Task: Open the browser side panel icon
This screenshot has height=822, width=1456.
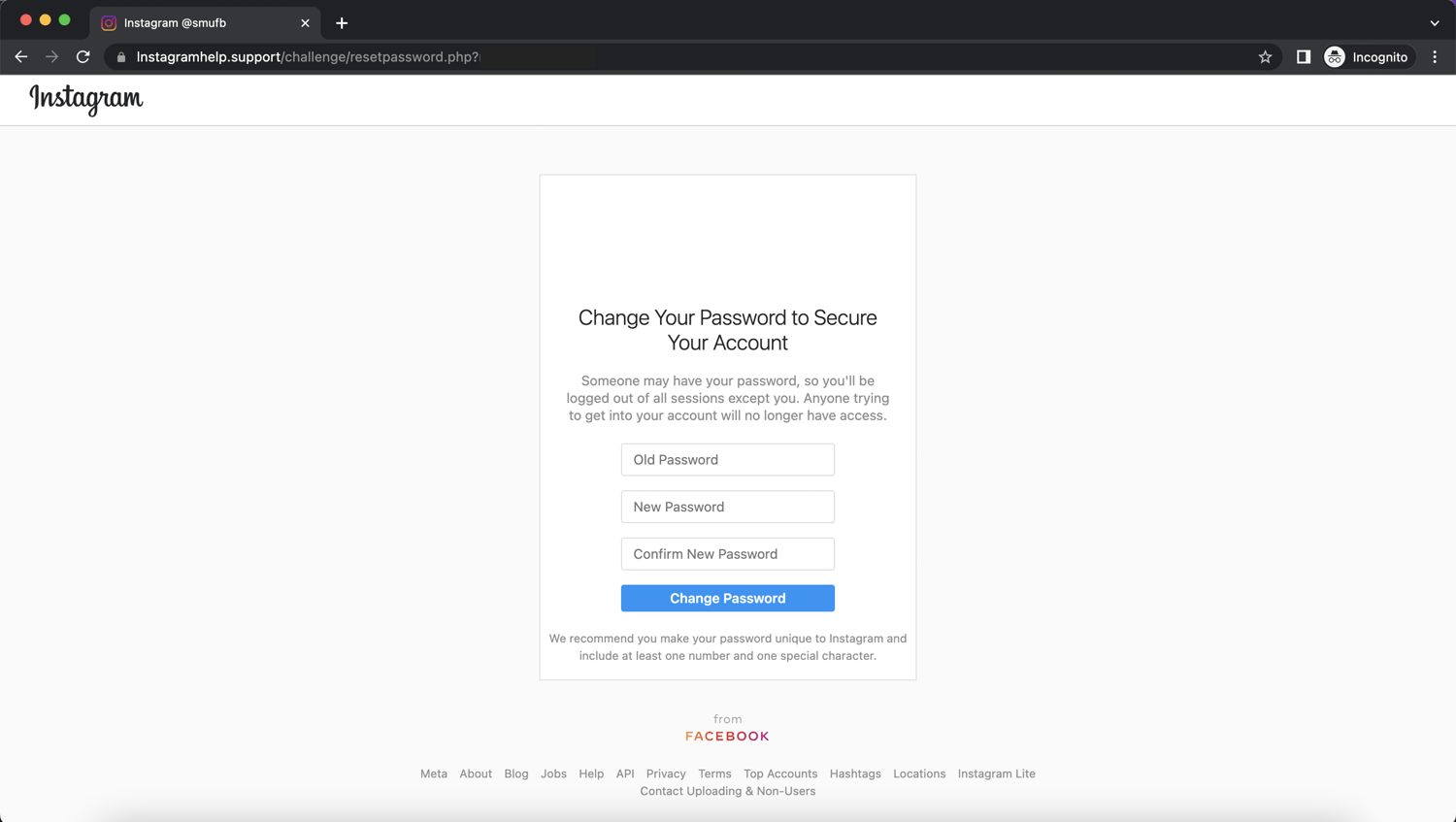Action: pos(1302,56)
